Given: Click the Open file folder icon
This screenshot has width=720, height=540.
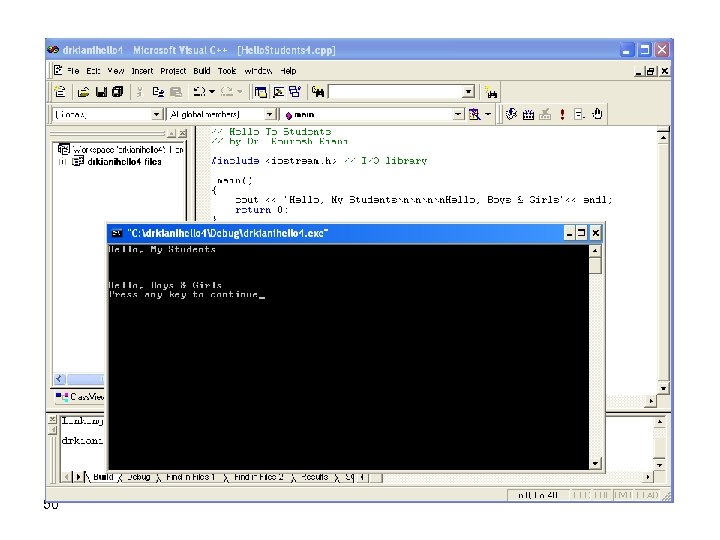Looking at the screenshot, I should 83,92.
